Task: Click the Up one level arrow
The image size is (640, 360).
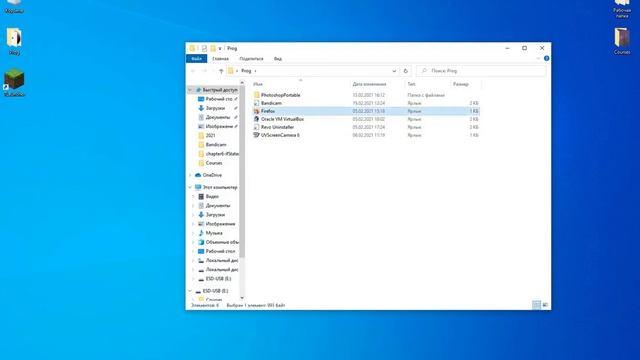Action: pos(221,71)
